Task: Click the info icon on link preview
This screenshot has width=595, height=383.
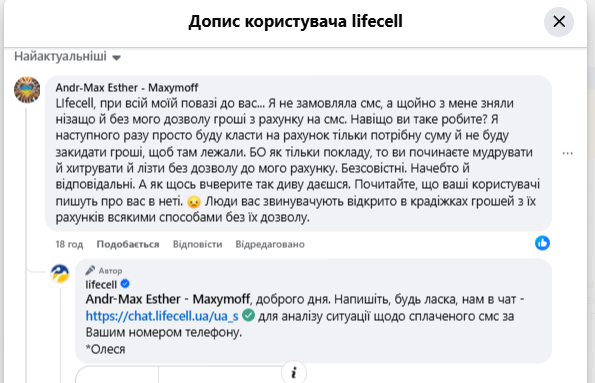Action: tap(294, 373)
